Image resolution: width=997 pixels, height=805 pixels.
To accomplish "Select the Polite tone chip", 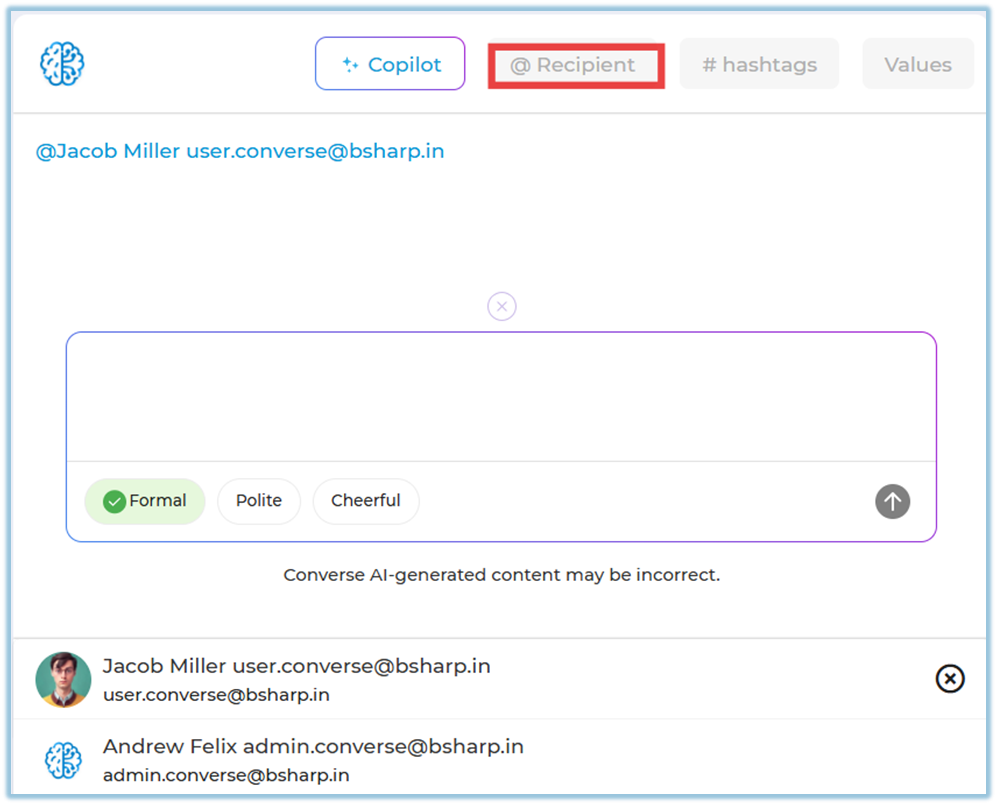I will 259,501.
